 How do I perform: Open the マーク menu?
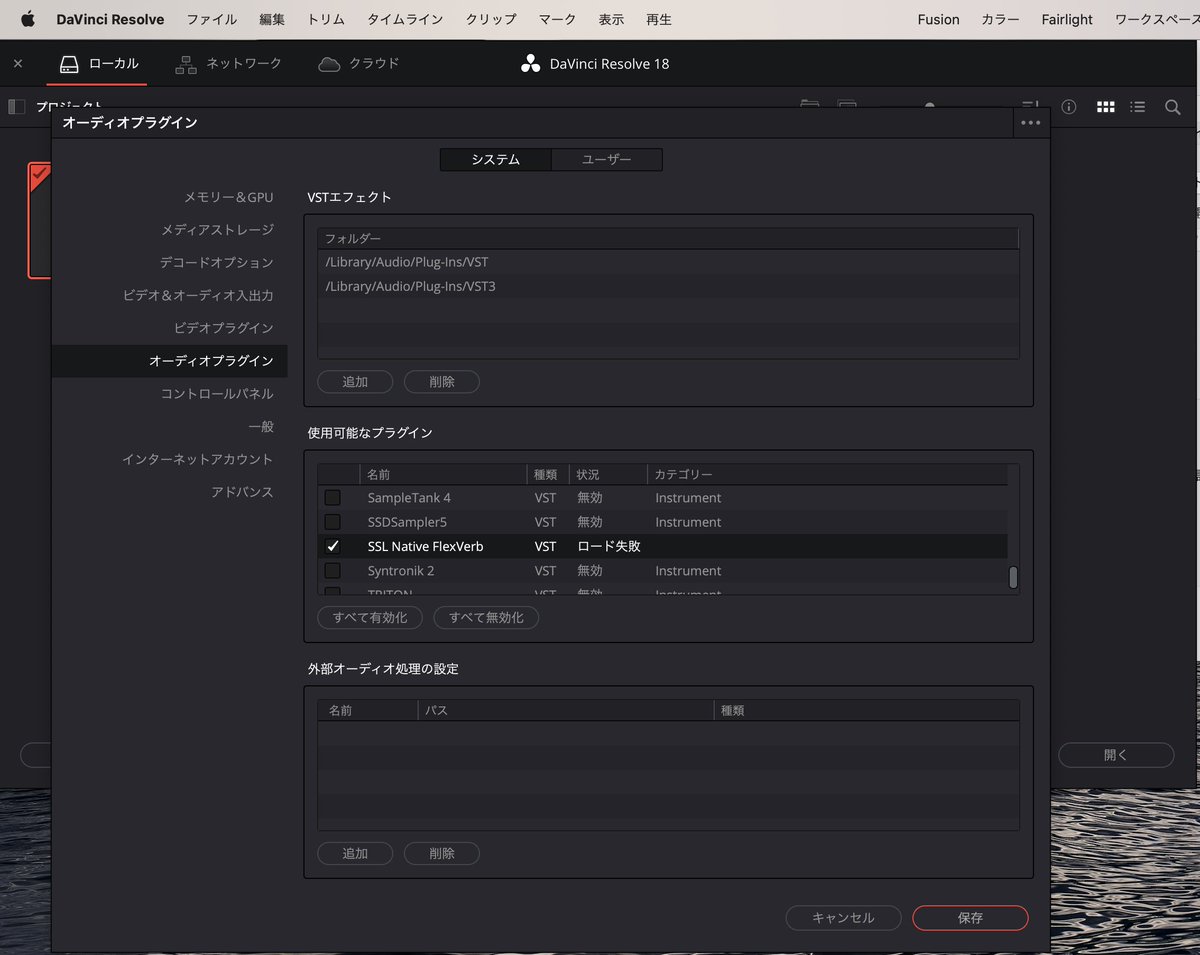557,19
